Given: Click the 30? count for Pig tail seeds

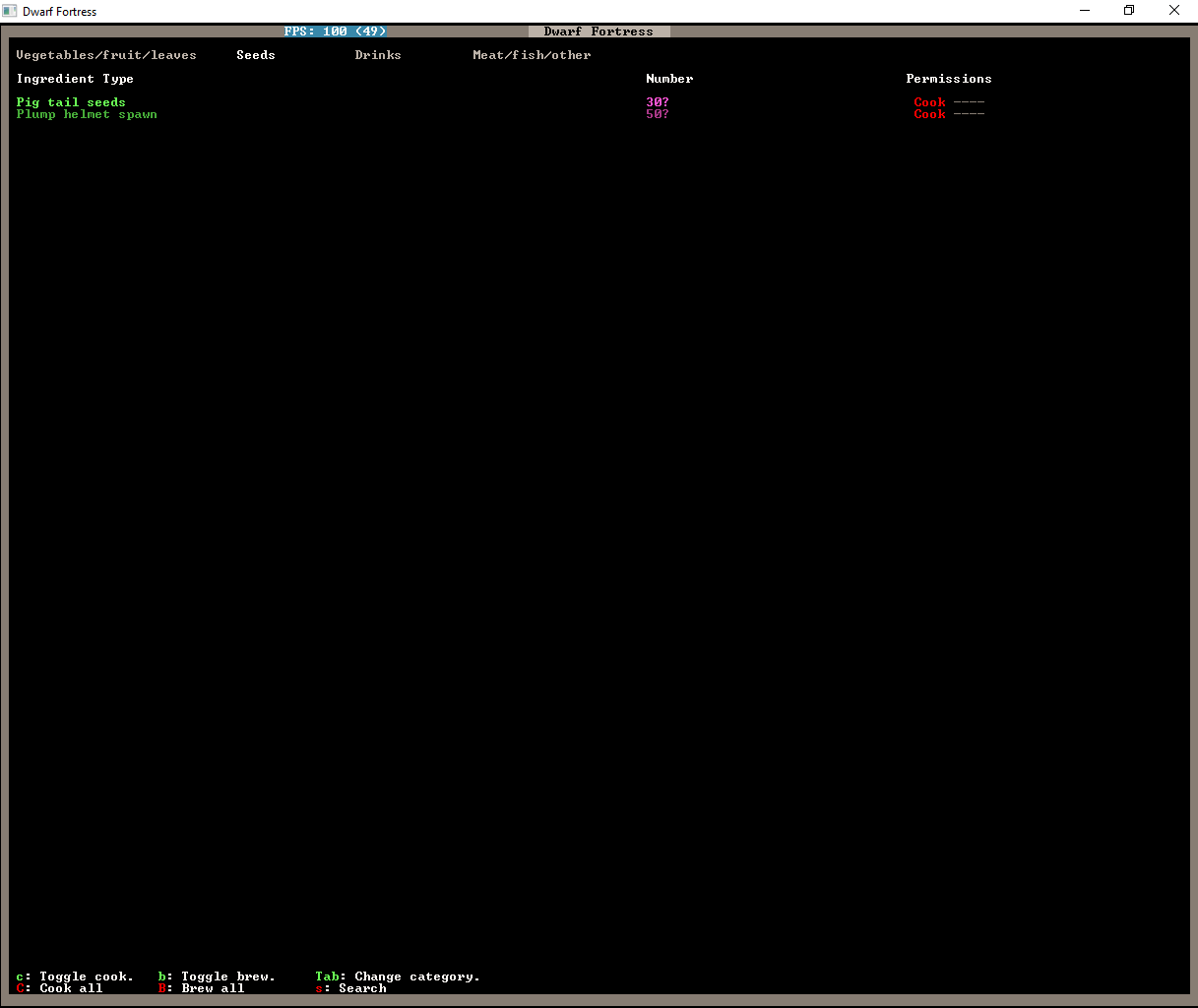Looking at the screenshot, I should pyautogui.click(x=658, y=102).
